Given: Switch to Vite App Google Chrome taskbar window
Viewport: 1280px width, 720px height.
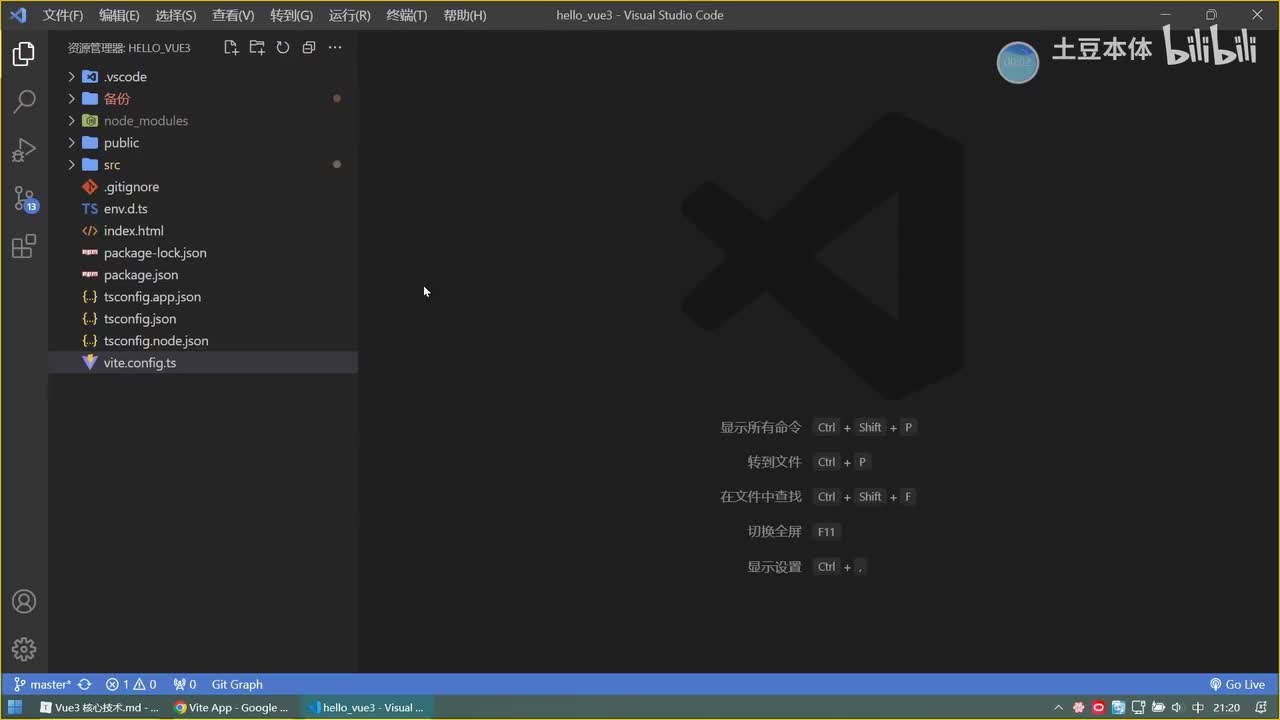Looking at the screenshot, I should [x=232, y=707].
